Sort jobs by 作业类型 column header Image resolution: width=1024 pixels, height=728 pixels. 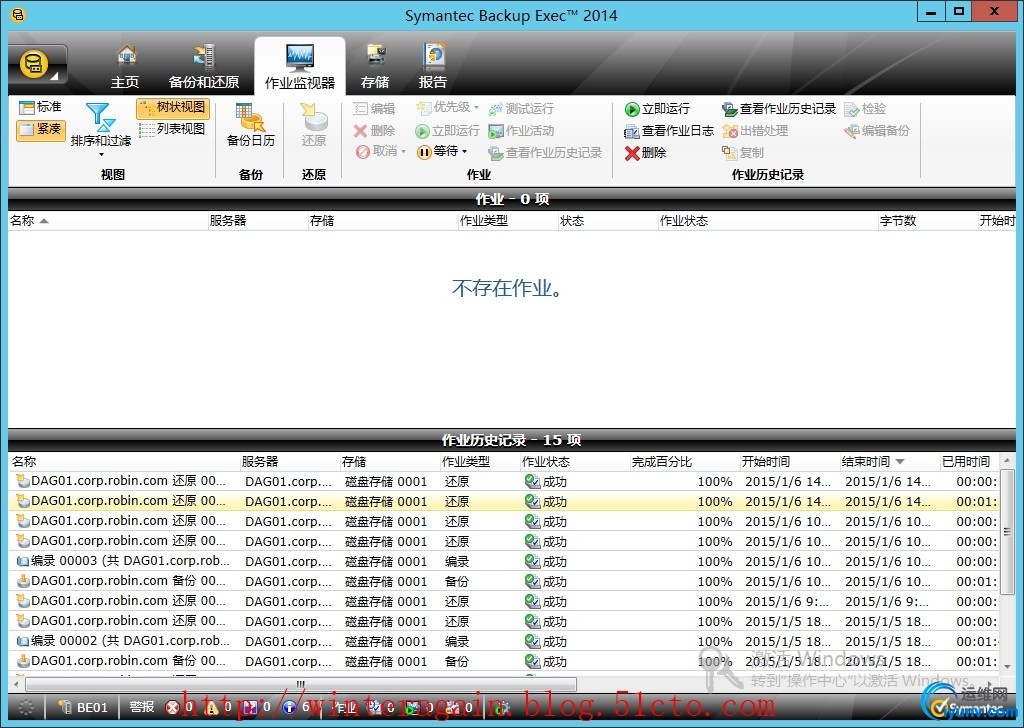[x=507, y=221]
